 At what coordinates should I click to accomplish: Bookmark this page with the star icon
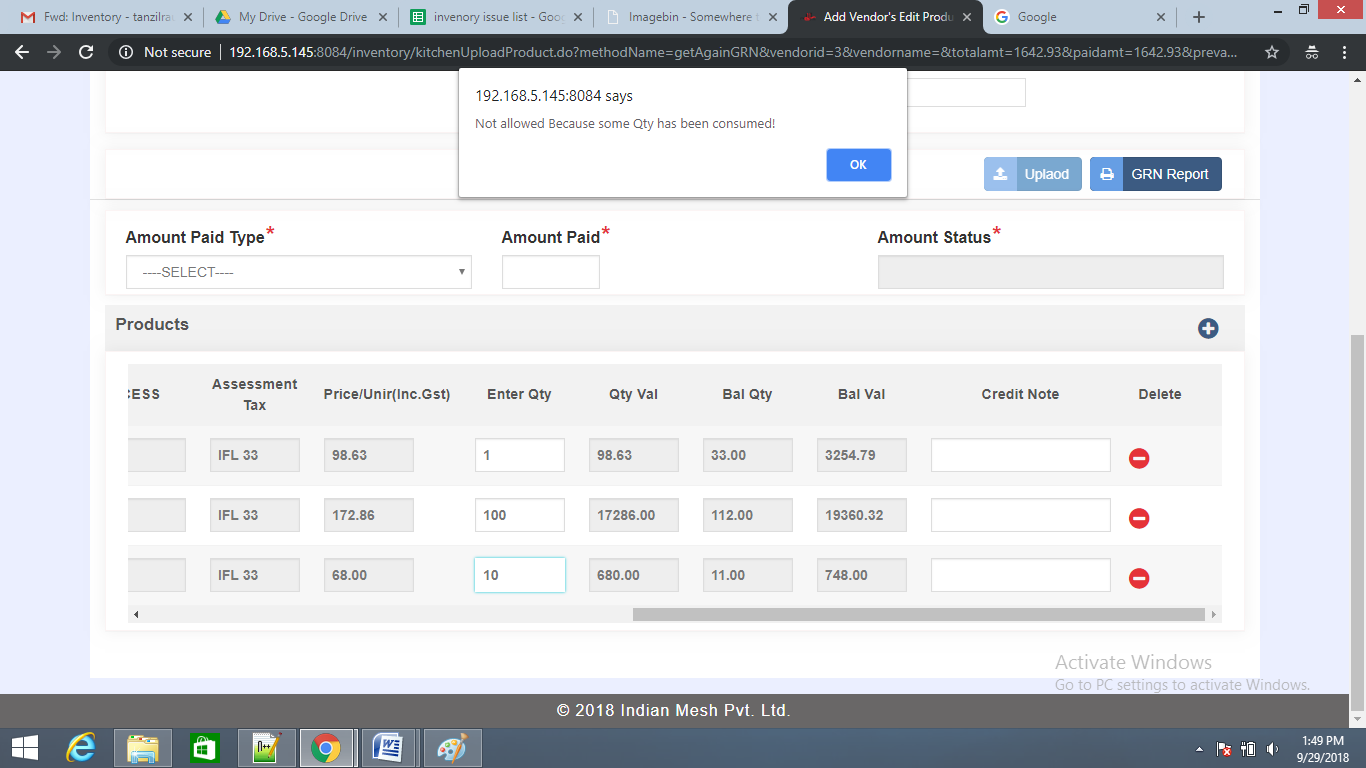click(1272, 52)
